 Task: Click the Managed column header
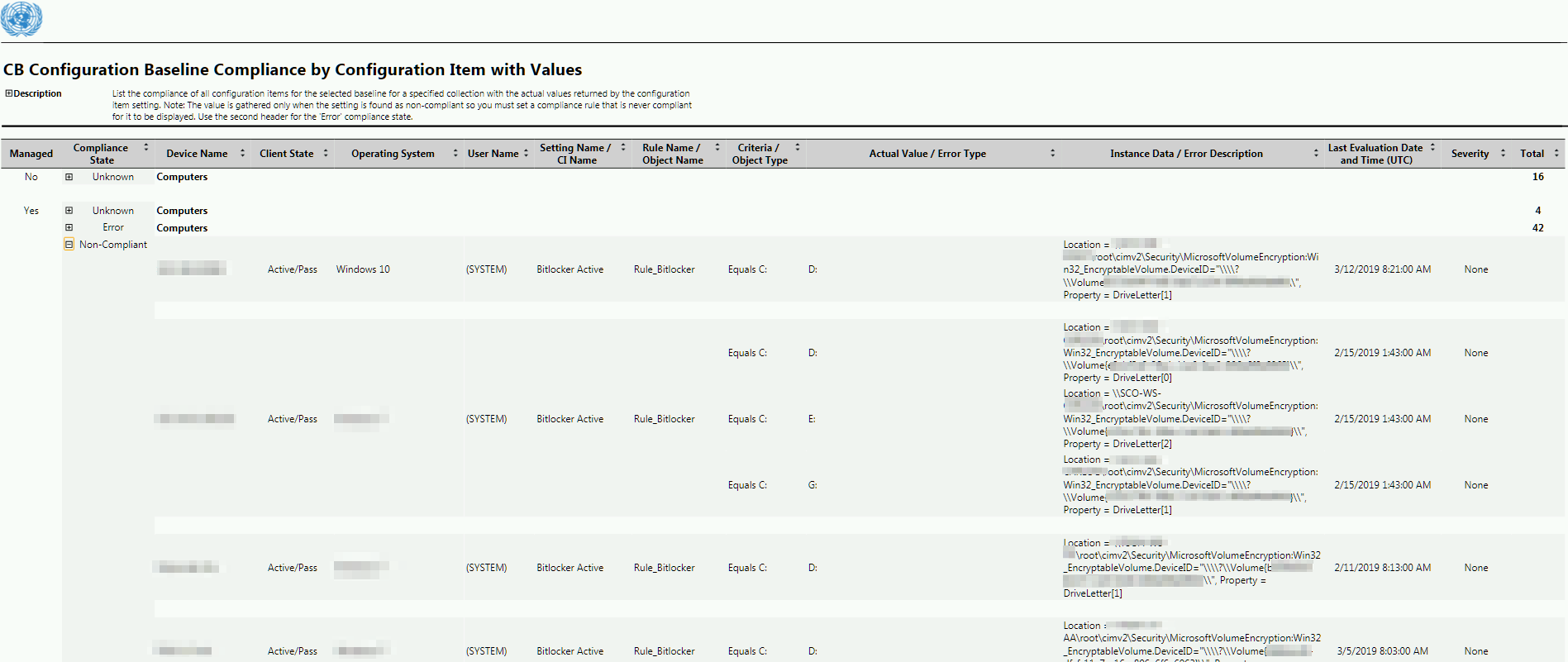pyautogui.click(x=31, y=154)
